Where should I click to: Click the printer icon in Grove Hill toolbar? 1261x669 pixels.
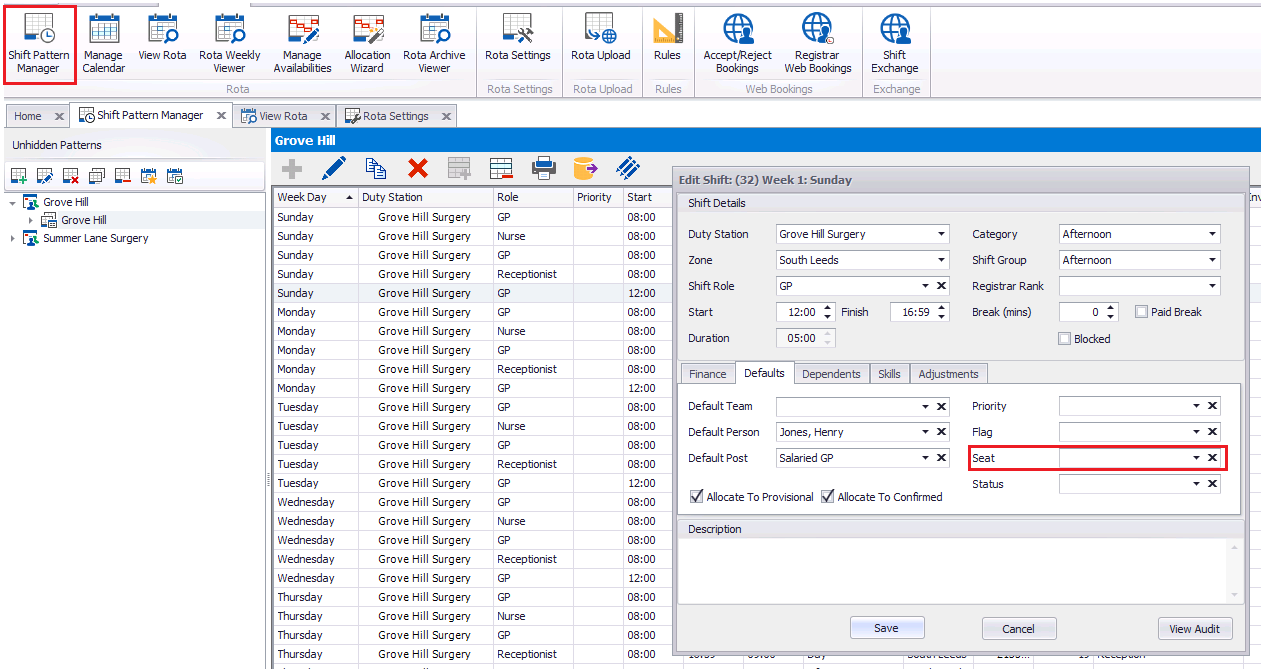(543, 168)
